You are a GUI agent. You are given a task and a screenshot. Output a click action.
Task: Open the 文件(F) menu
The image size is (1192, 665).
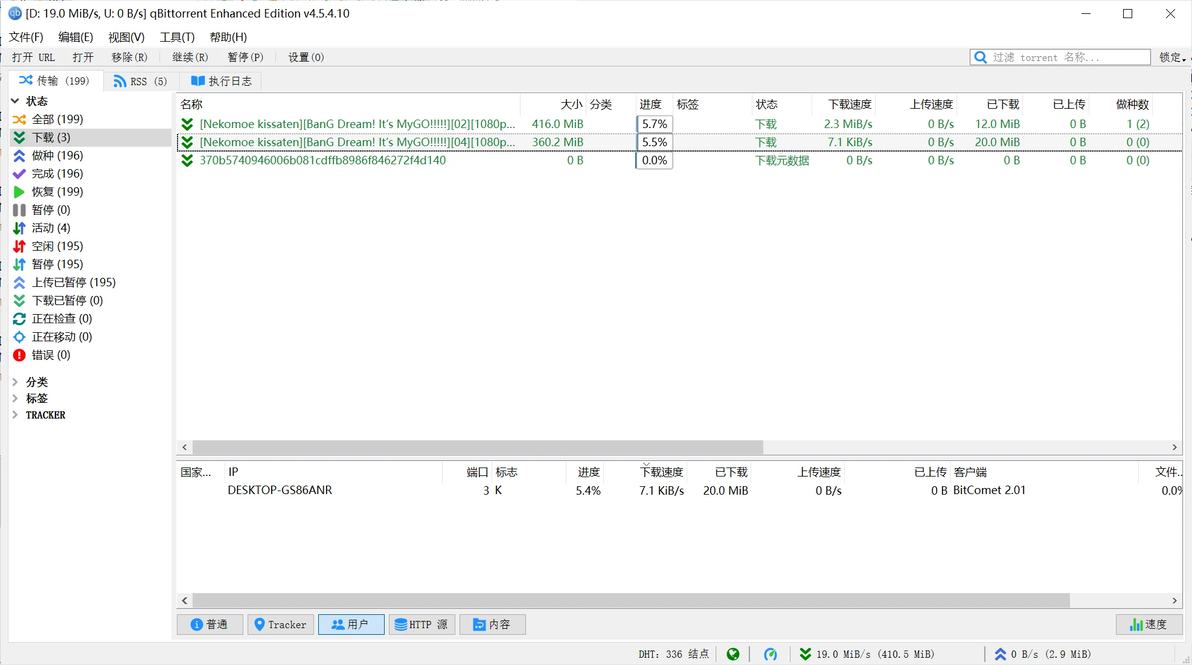tap(26, 37)
